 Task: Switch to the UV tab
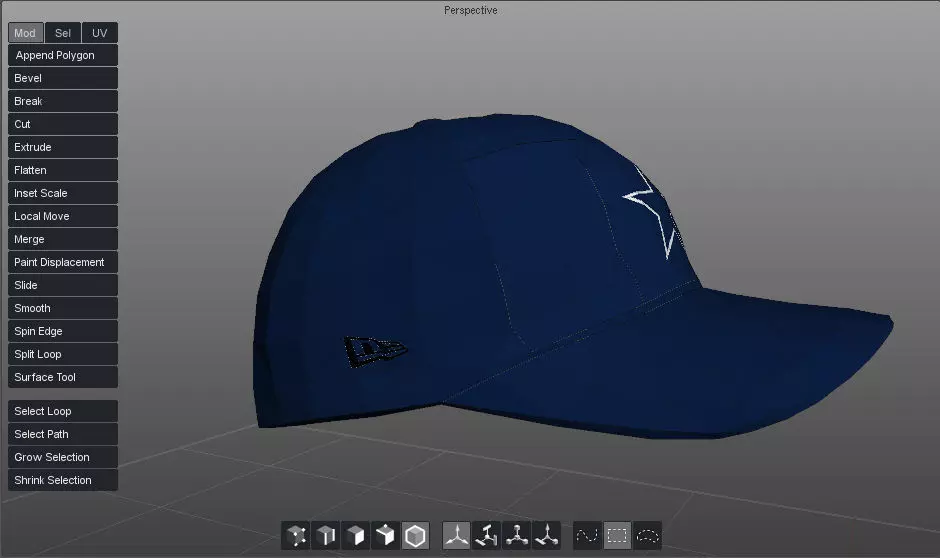click(x=100, y=33)
